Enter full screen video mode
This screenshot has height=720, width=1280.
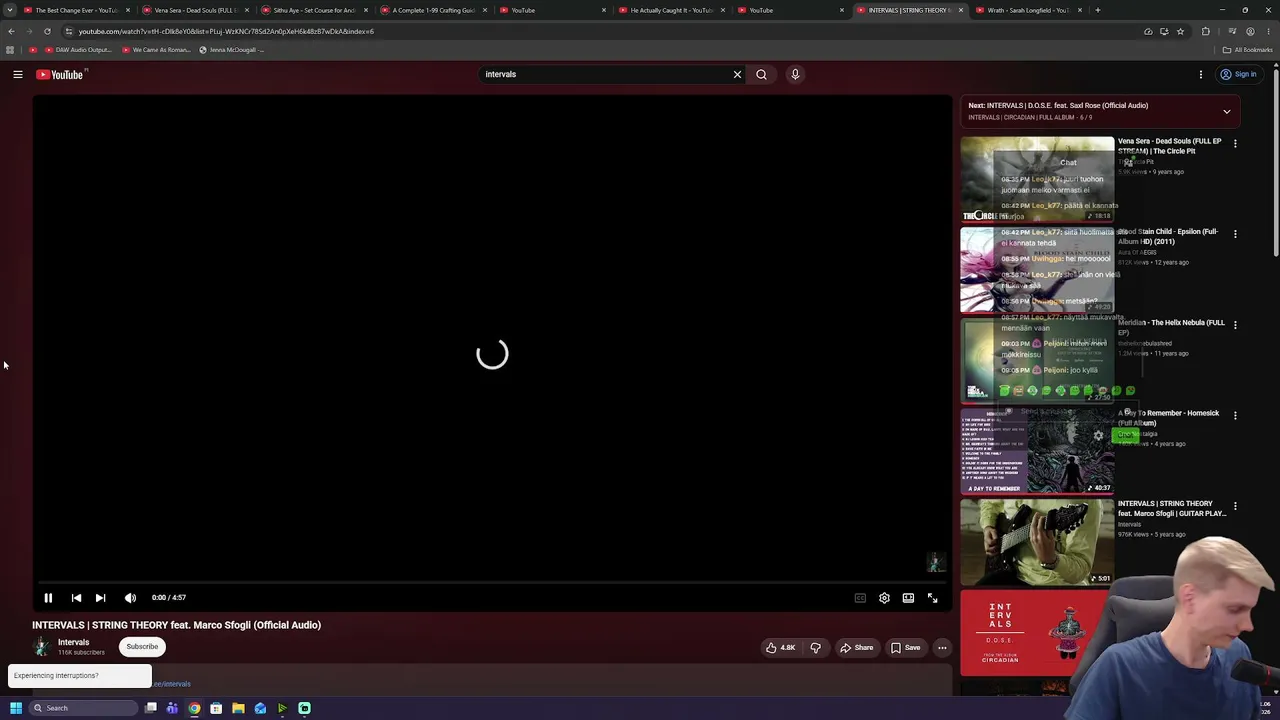click(x=932, y=598)
